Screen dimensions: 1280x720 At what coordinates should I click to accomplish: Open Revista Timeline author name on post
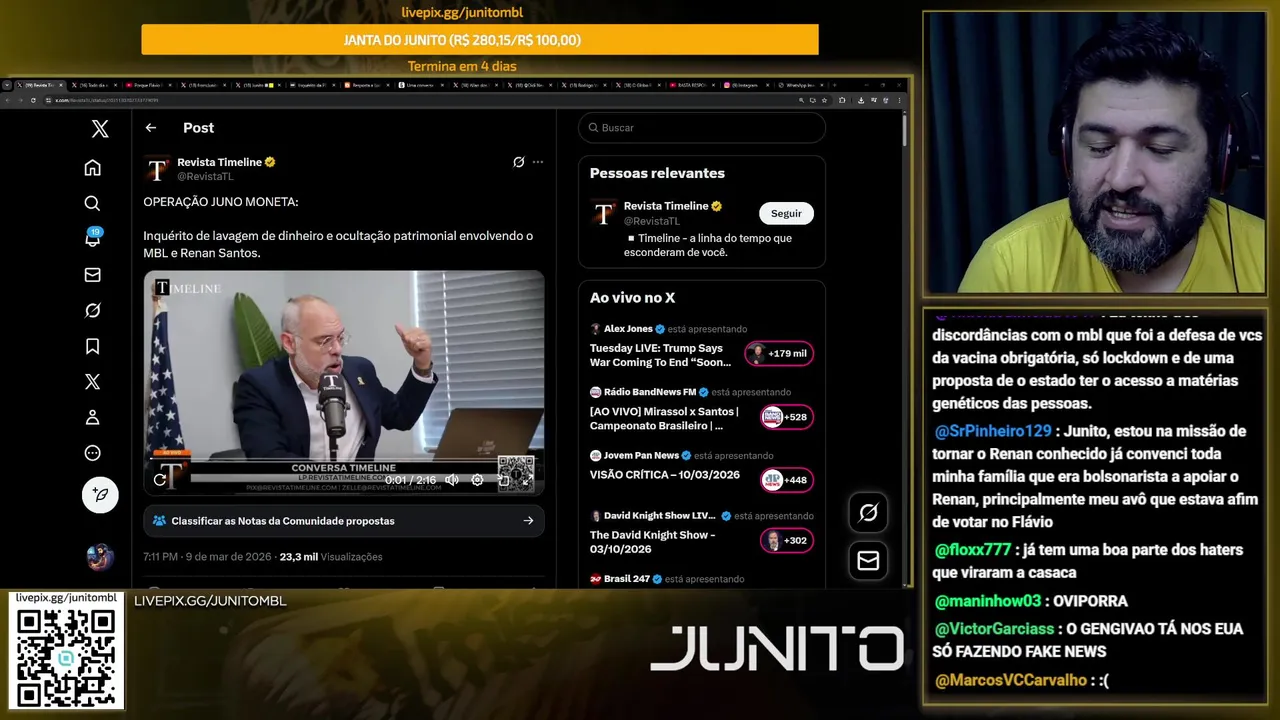pyautogui.click(x=220, y=162)
